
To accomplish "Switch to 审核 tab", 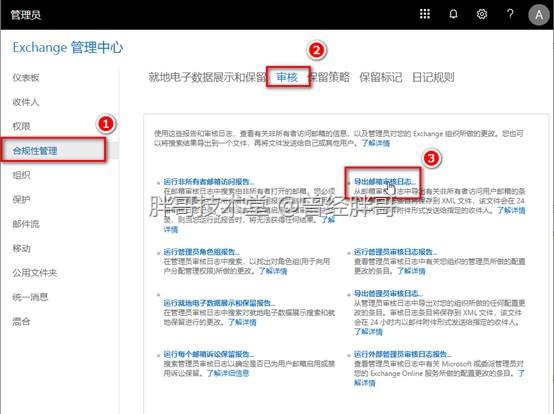I will click(x=287, y=77).
